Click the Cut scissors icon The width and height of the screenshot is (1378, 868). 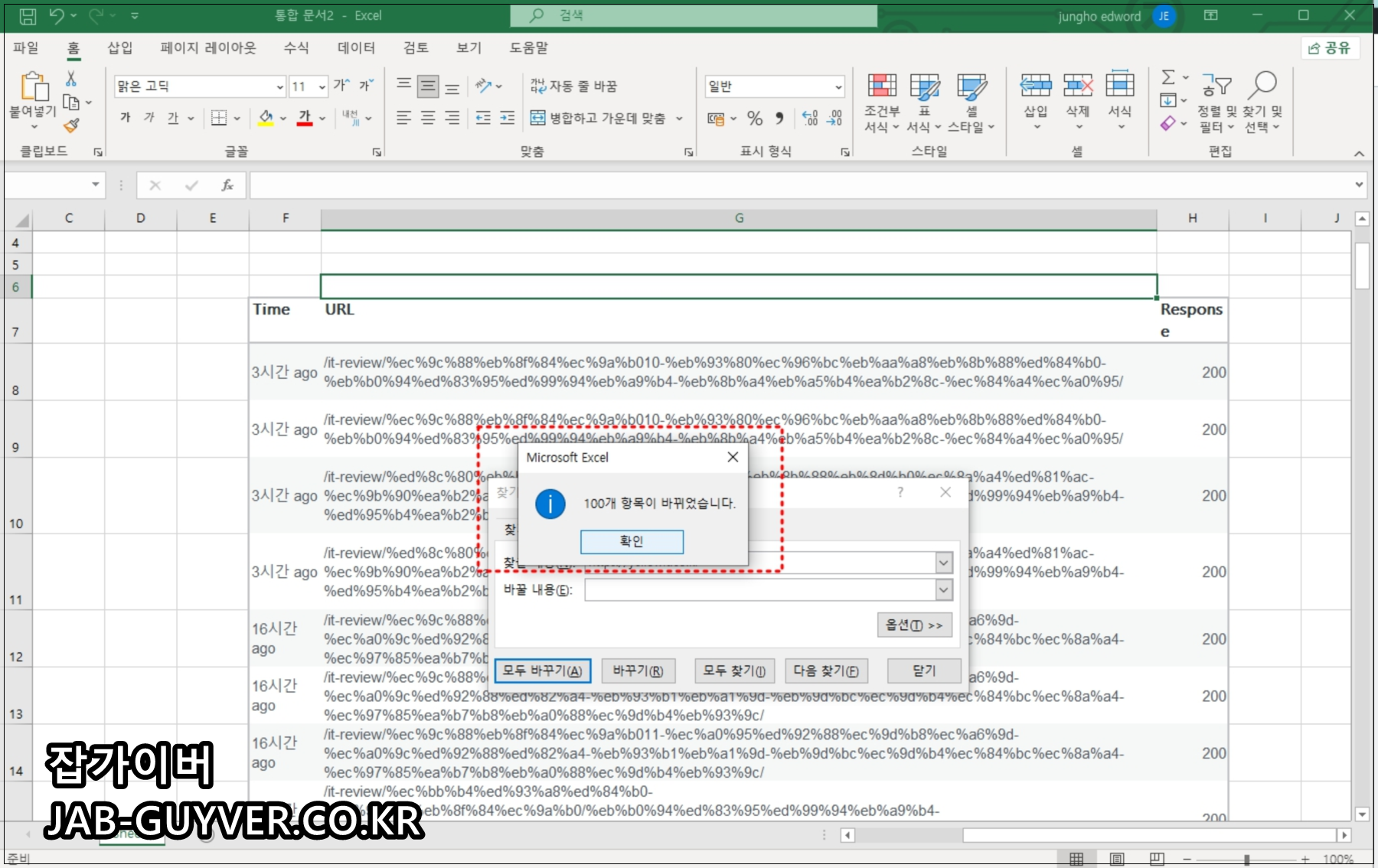(x=71, y=78)
